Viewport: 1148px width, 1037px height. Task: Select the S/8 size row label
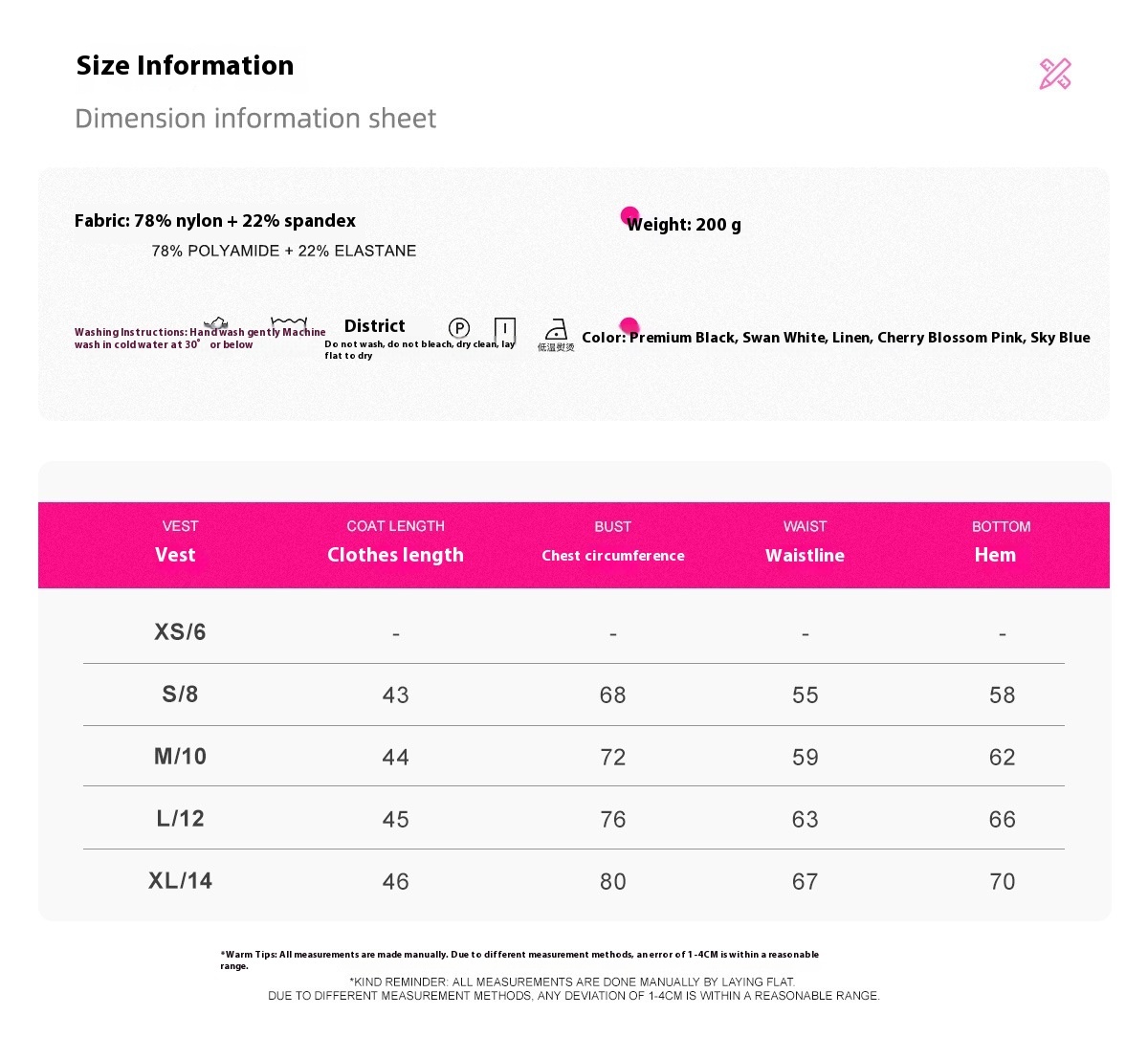[x=180, y=694]
